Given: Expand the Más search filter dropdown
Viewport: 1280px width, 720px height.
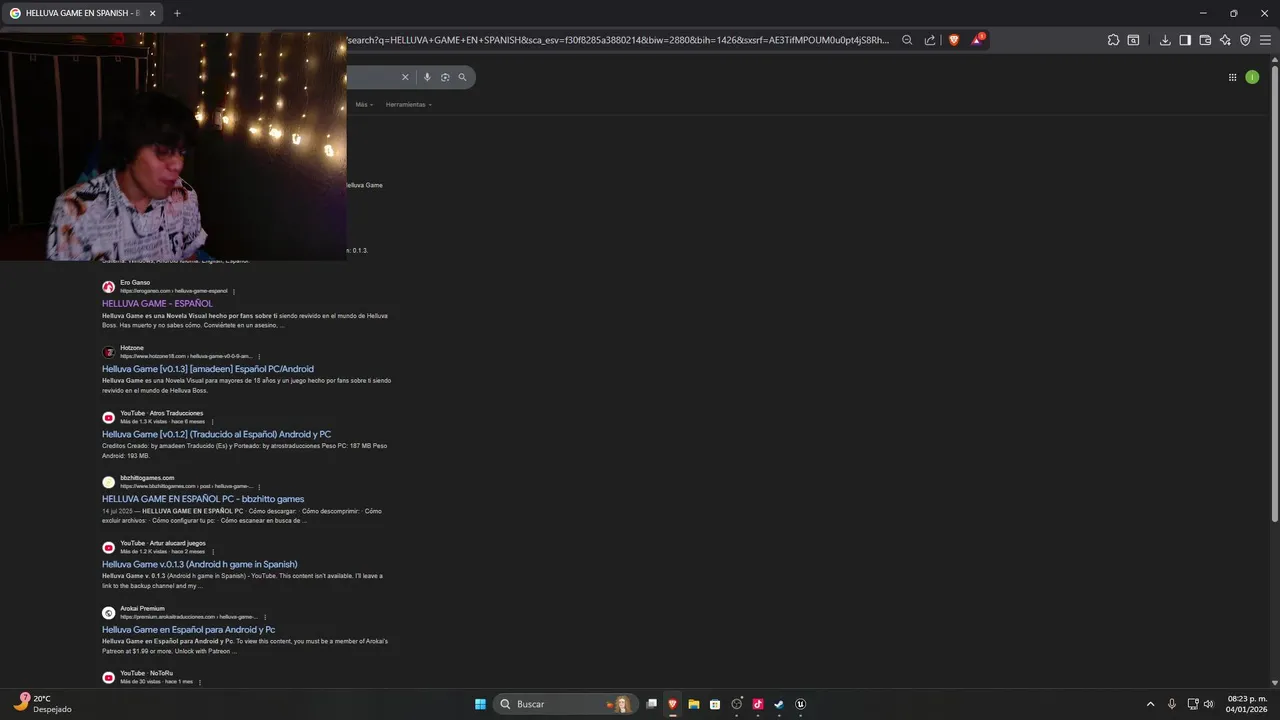Looking at the screenshot, I should [364, 104].
